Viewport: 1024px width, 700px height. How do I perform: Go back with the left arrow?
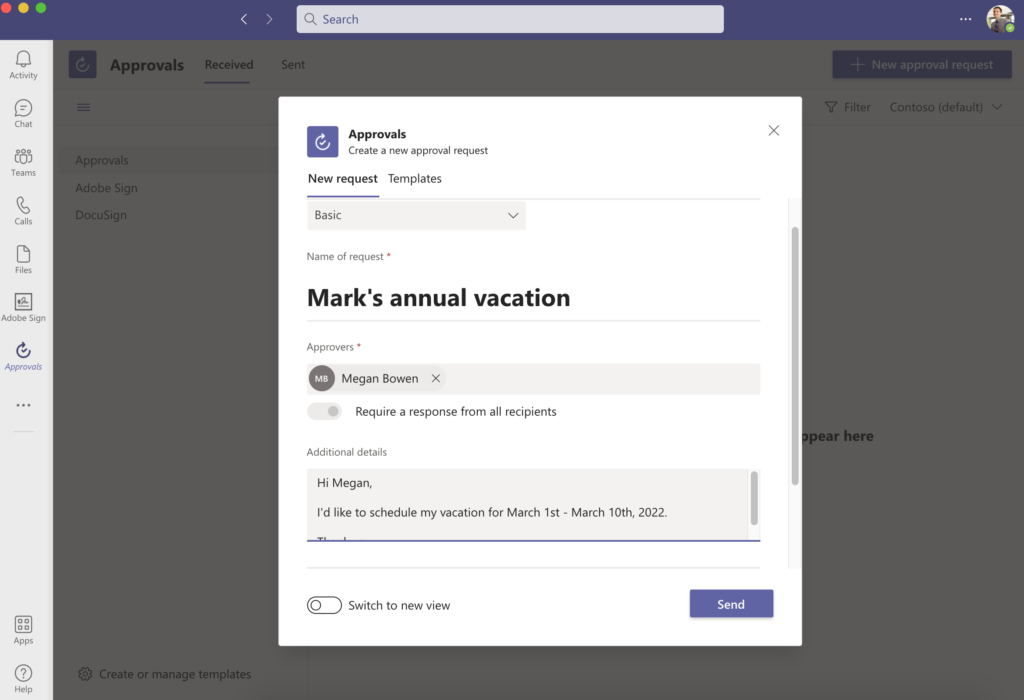click(244, 19)
